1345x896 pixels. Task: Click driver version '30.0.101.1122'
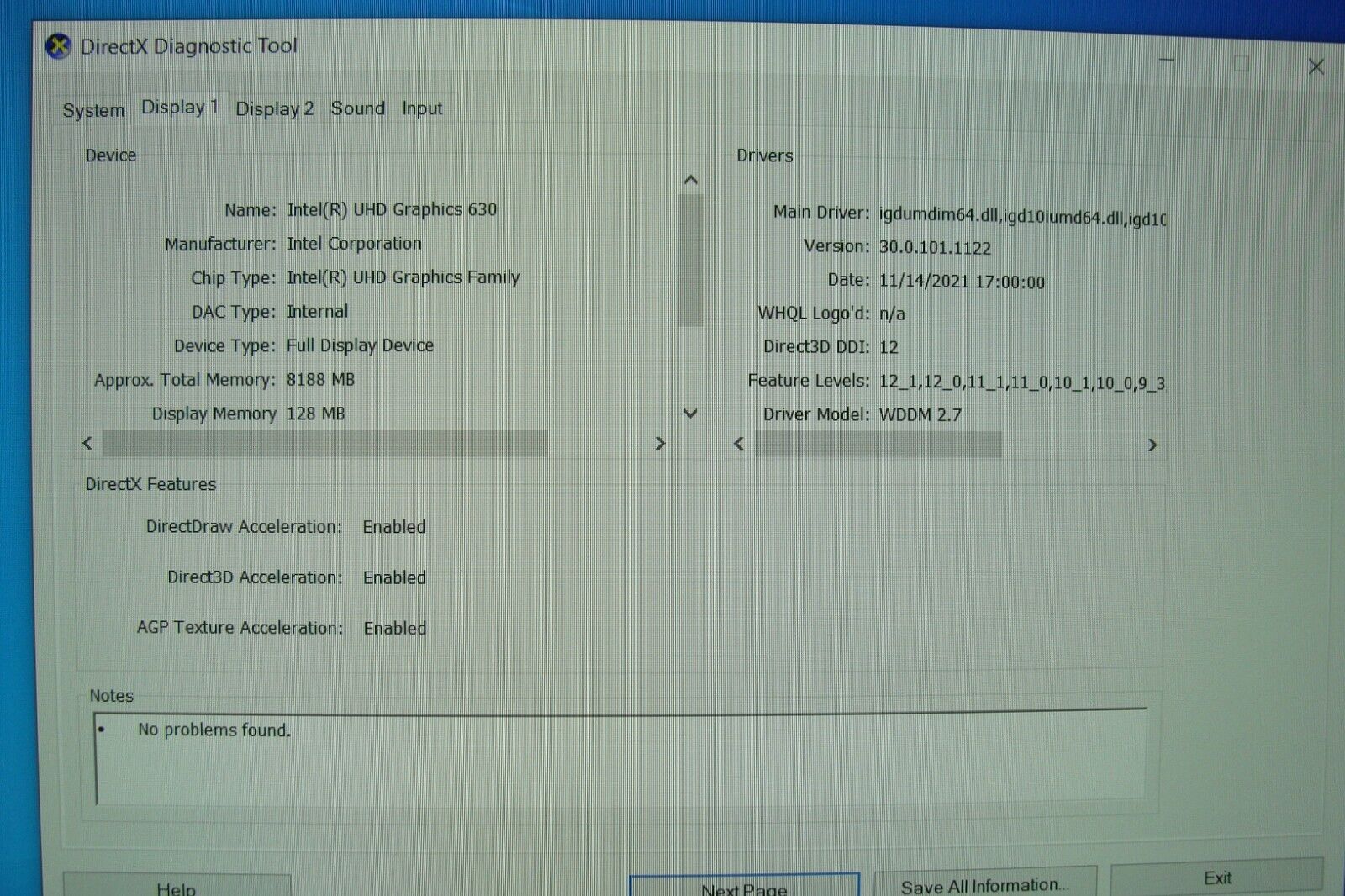[935, 248]
